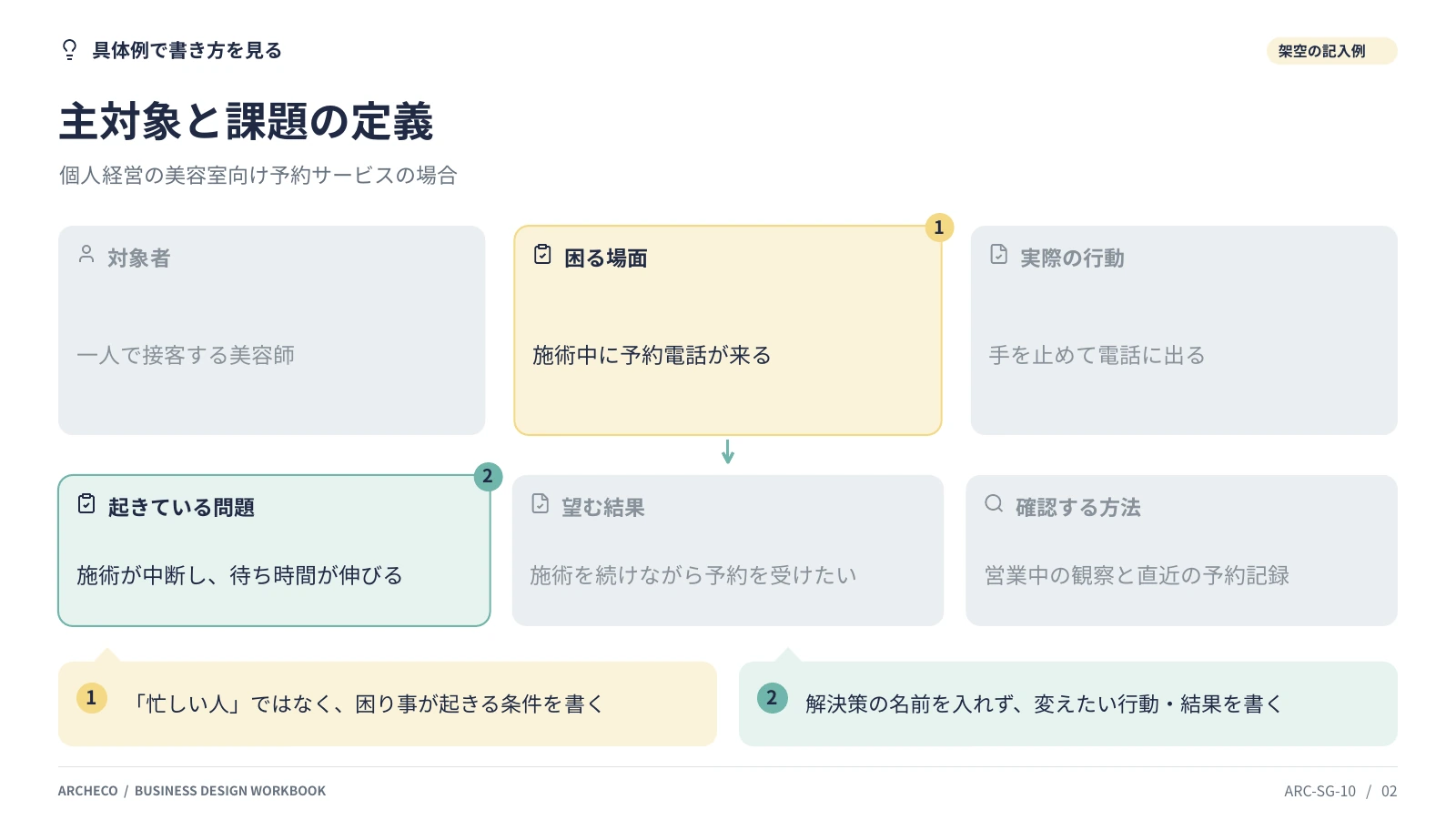Click text 営業中の観察と直近の予約記録
Image resolution: width=1456 pixels, height=820 pixels.
[1137, 575]
